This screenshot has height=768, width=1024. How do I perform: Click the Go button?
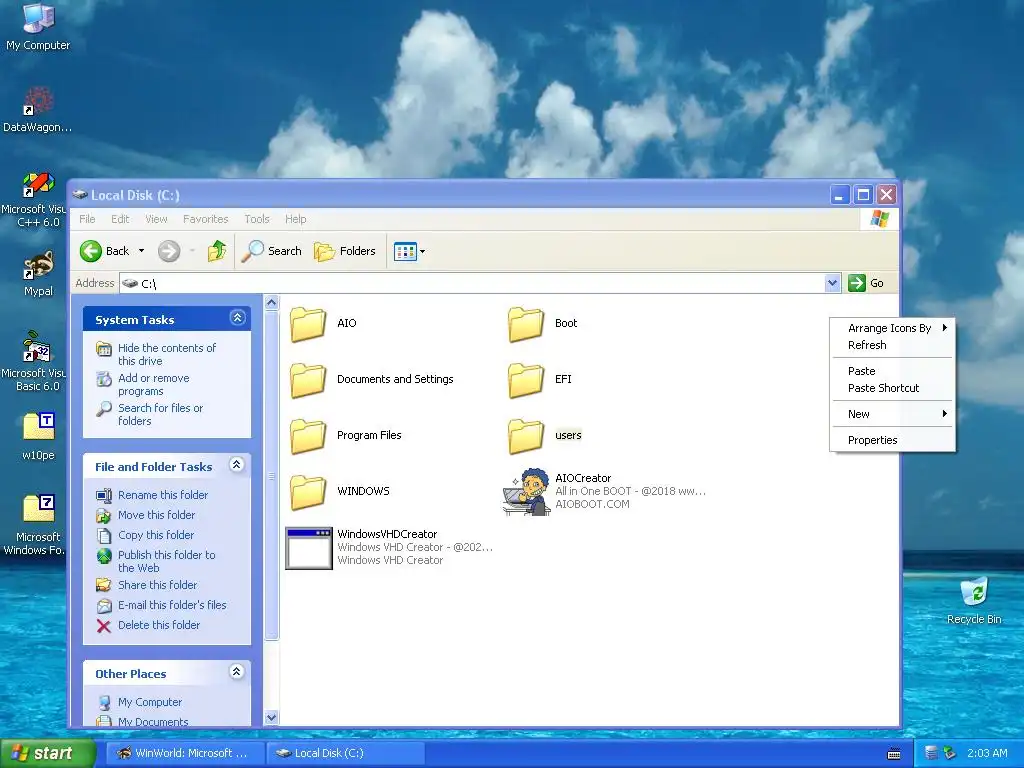[x=867, y=283]
